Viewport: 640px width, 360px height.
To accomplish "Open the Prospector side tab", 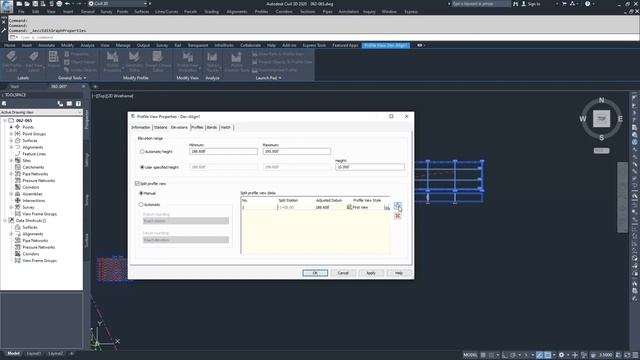I will coord(87,120).
